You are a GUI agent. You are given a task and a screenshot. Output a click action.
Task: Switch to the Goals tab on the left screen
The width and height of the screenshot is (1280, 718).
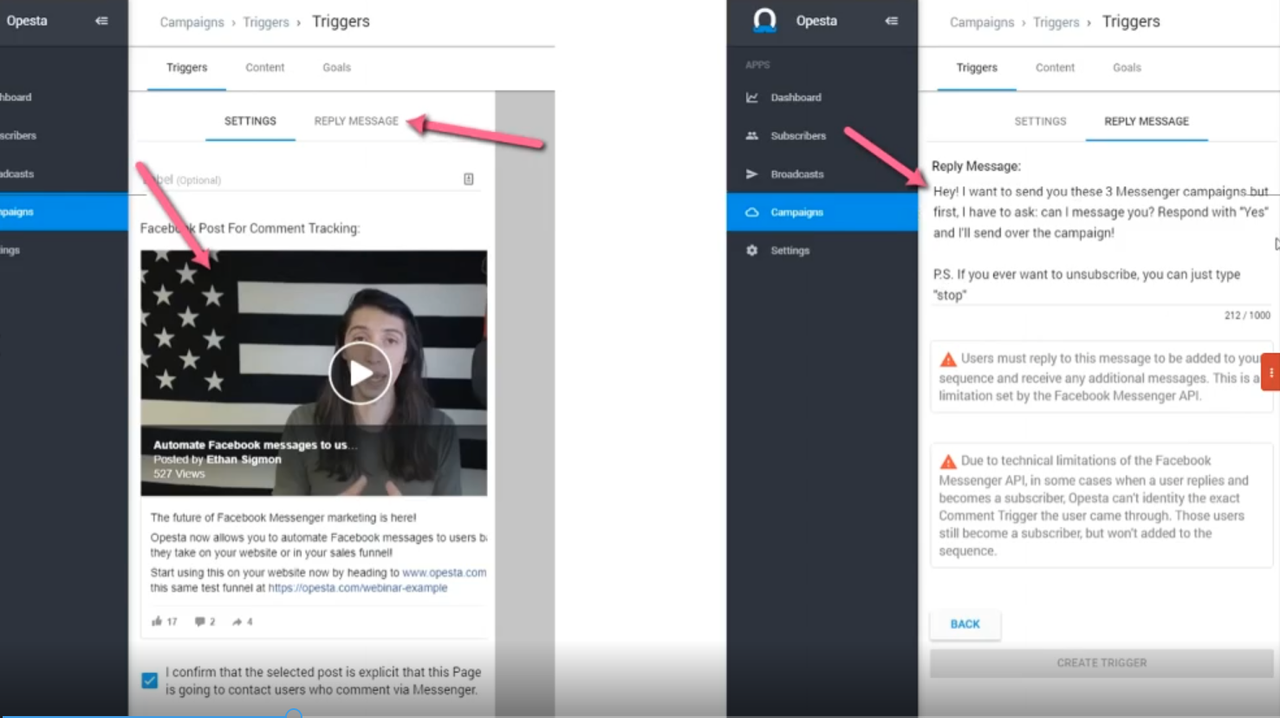click(336, 68)
